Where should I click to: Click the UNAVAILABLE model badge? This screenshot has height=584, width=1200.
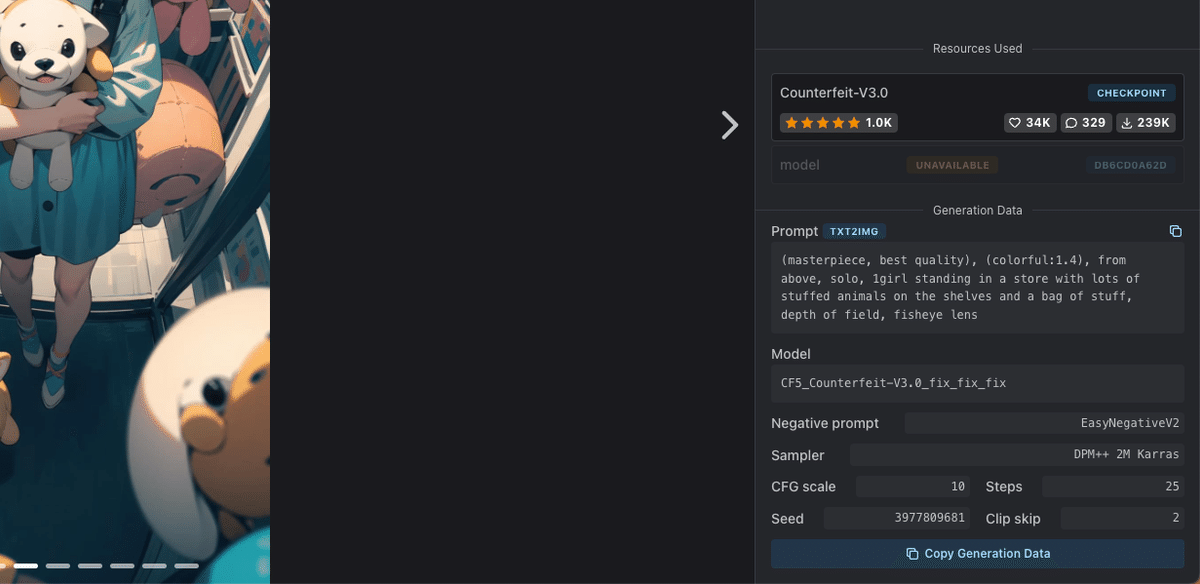[952, 165]
